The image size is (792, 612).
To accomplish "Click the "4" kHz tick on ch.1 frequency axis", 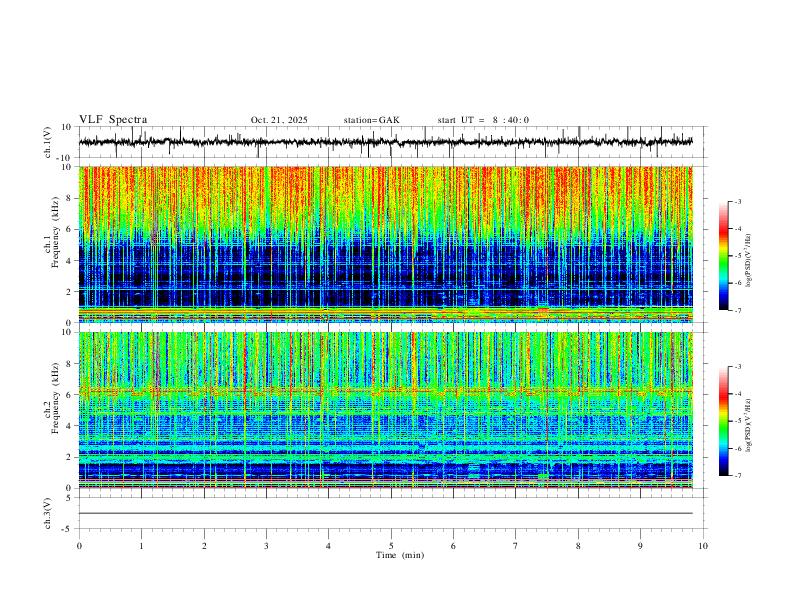I will pos(70,261).
